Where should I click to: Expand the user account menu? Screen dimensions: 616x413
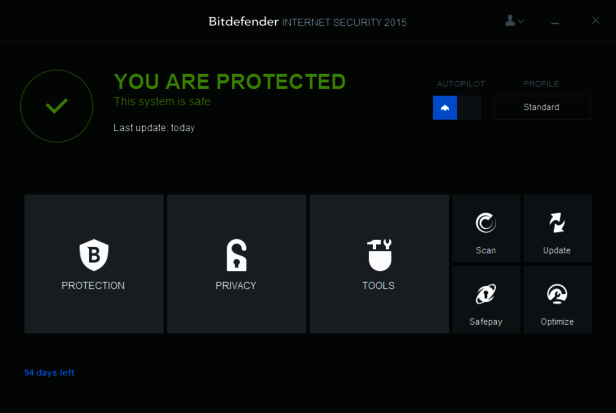coord(515,20)
